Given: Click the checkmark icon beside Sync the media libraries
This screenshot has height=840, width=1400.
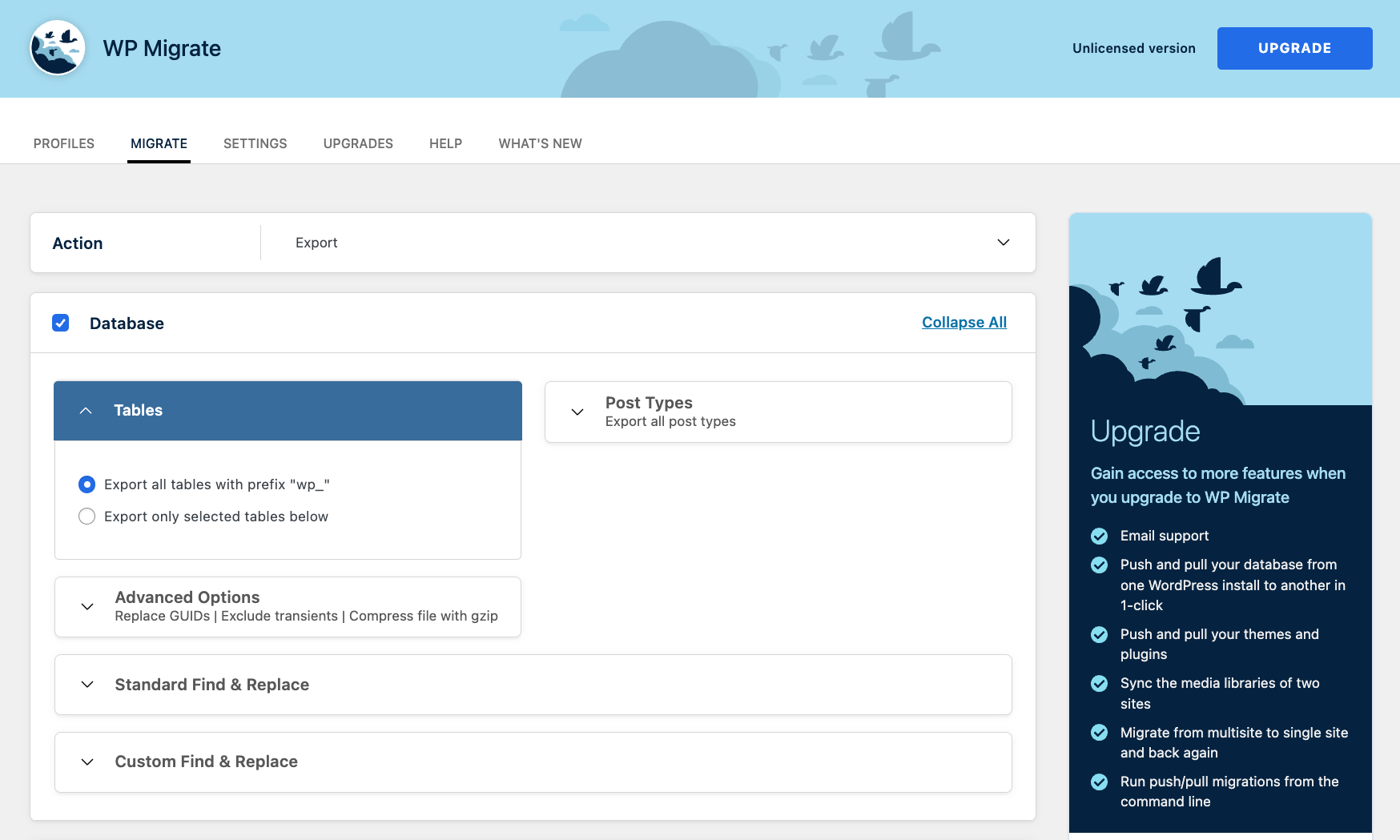Looking at the screenshot, I should click(x=1099, y=684).
